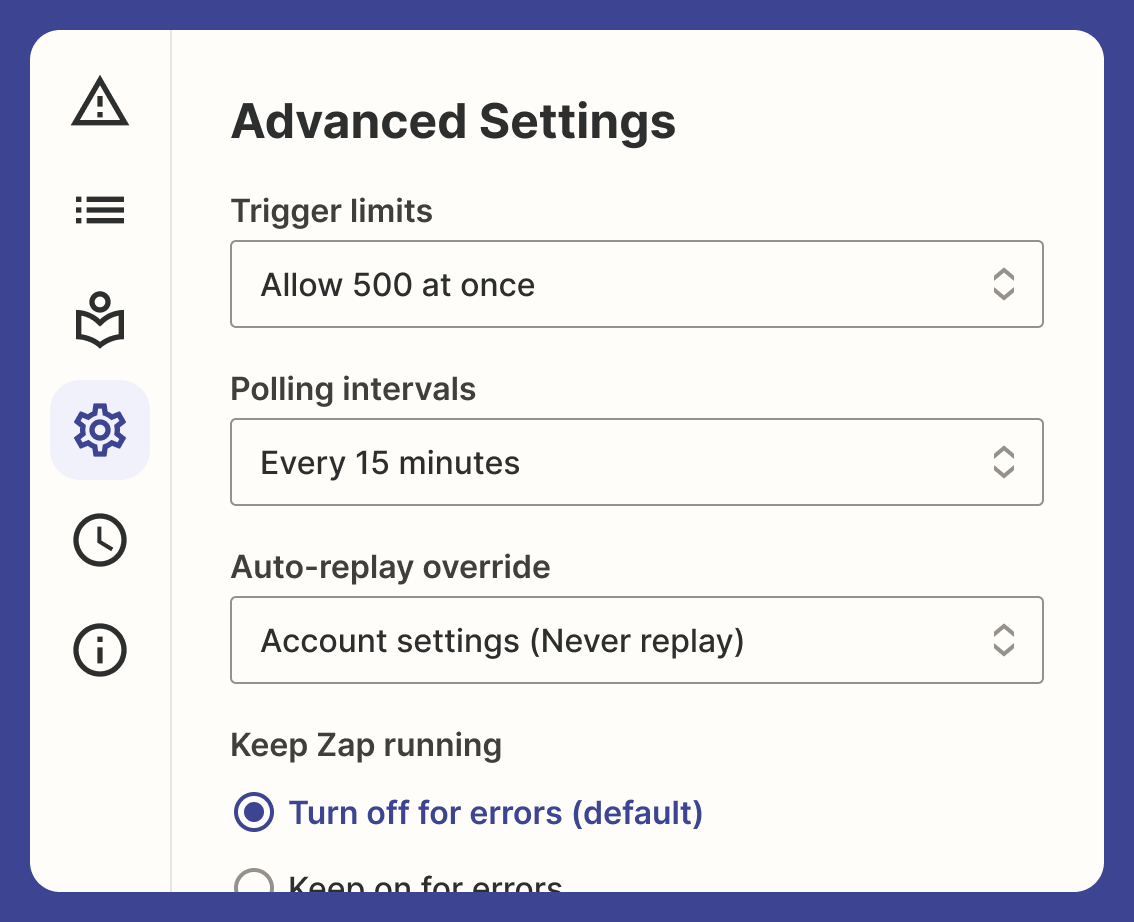The height and width of the screenshot is (922, 1134).
Task: Click the 'Auto-replay override' field label
Action: [390, 567]
